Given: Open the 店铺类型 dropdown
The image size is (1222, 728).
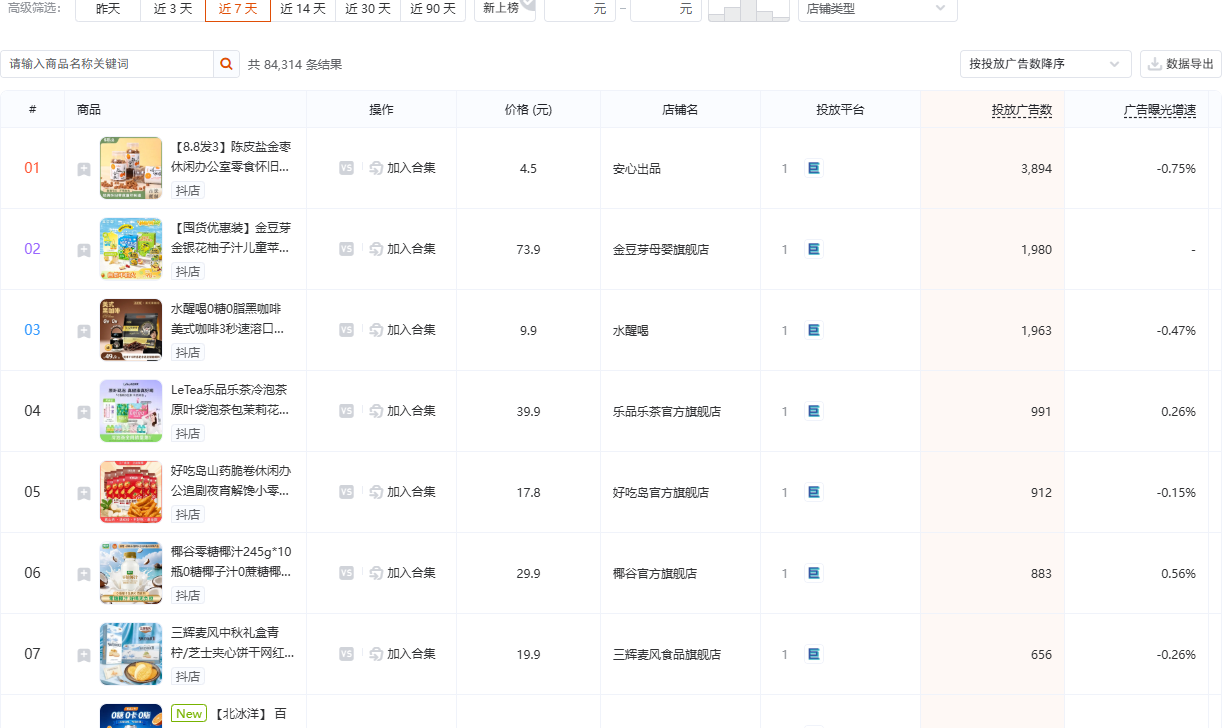Looking at the screenshot, I should coord(877,8).
